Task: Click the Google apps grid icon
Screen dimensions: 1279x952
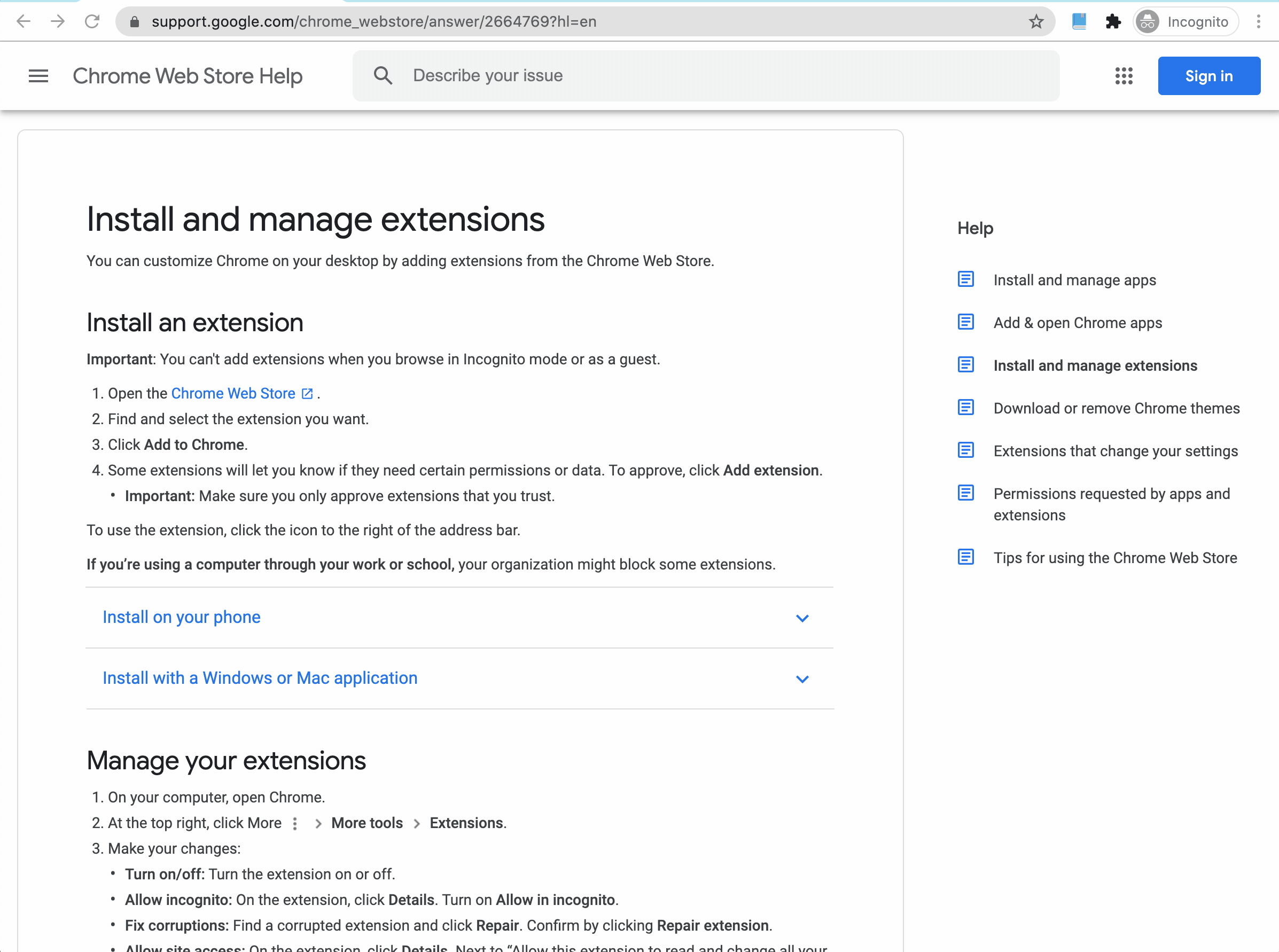Action: (x=1124, y=76)
